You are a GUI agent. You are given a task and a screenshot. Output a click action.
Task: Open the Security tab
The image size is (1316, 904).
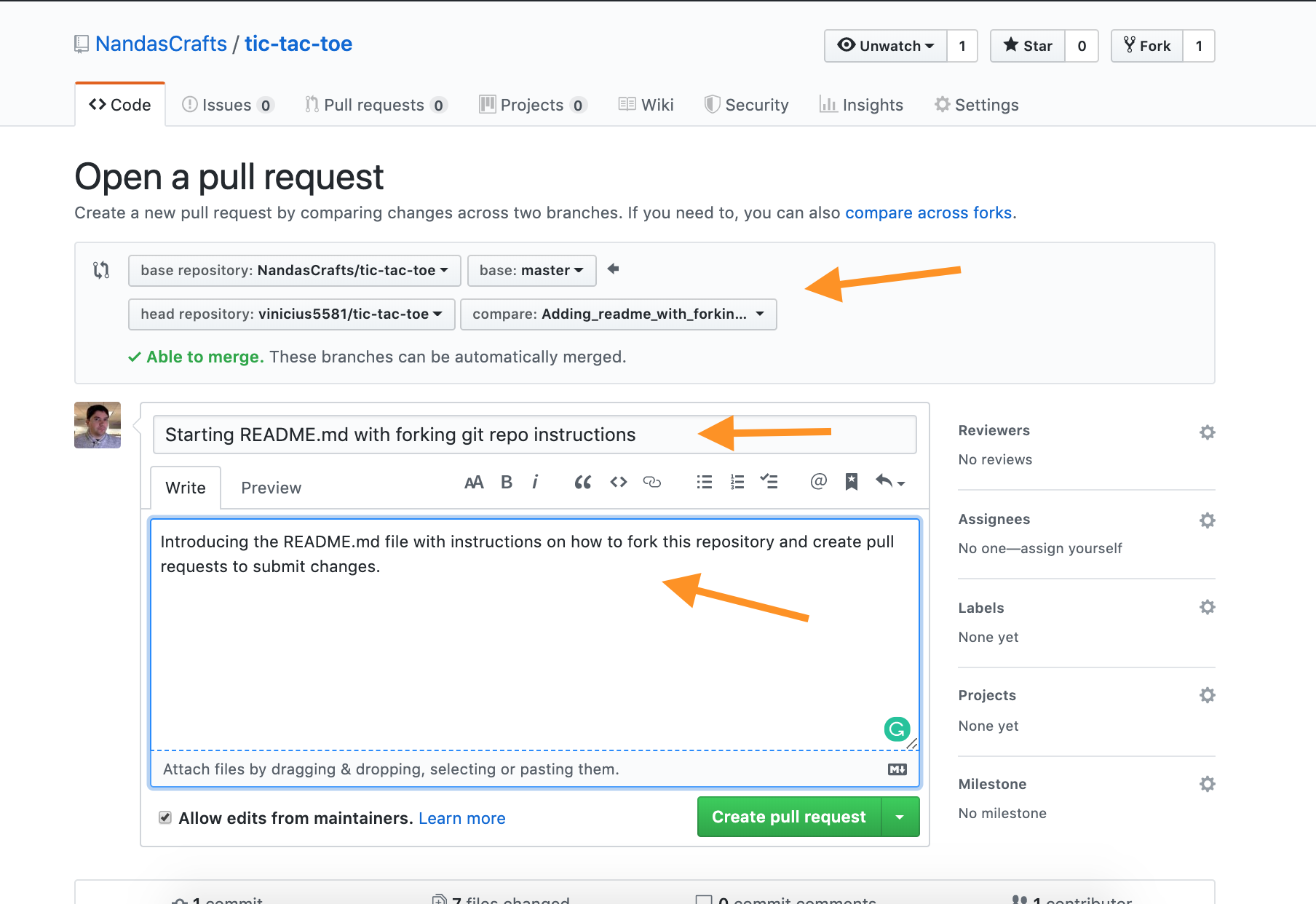tap(747, 105)
